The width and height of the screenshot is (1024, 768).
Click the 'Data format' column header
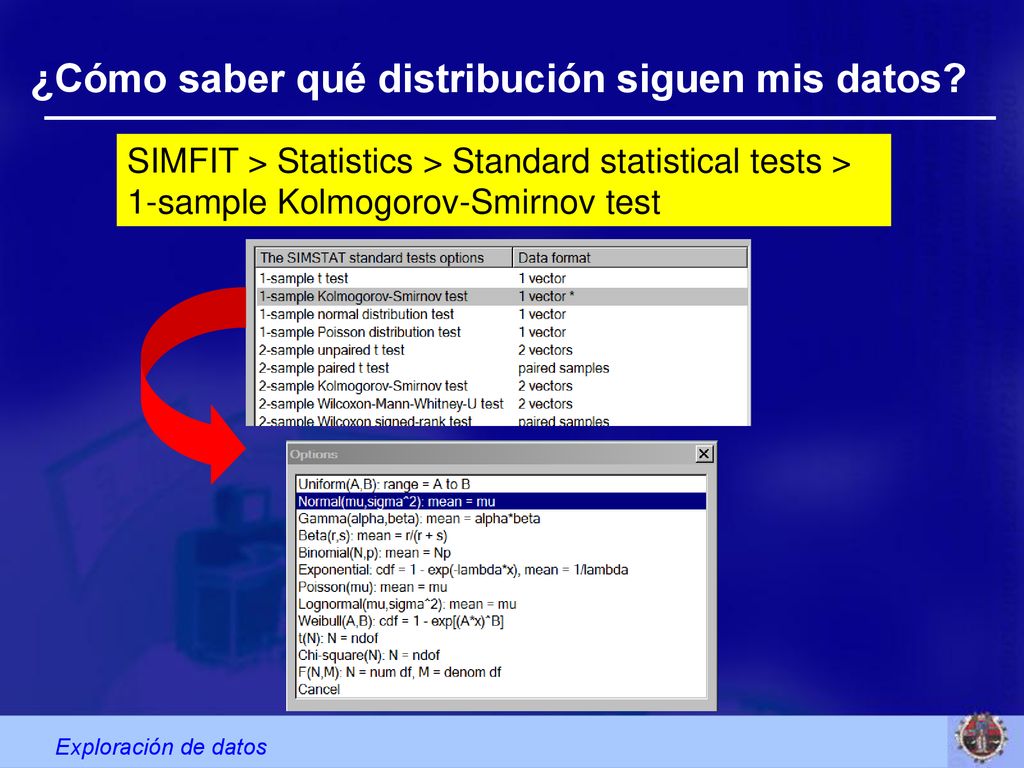pos(630,258)
